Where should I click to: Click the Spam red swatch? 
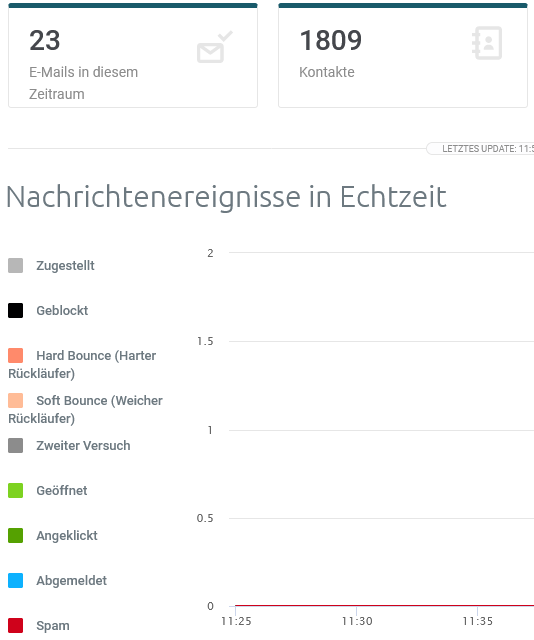(16, 625)
